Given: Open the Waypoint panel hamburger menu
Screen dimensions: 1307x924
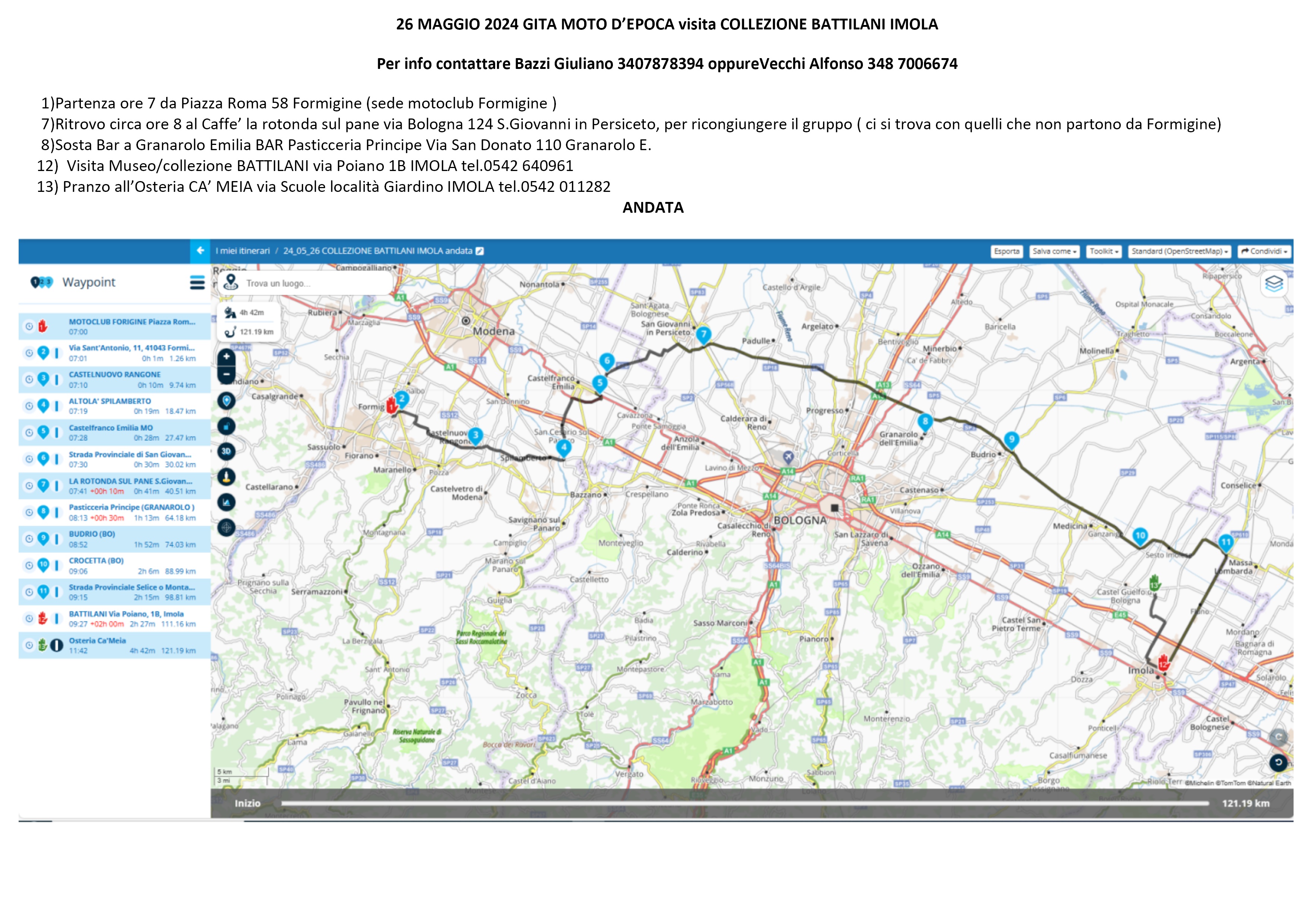Looking at the screenshot, I should coord(197,282).
